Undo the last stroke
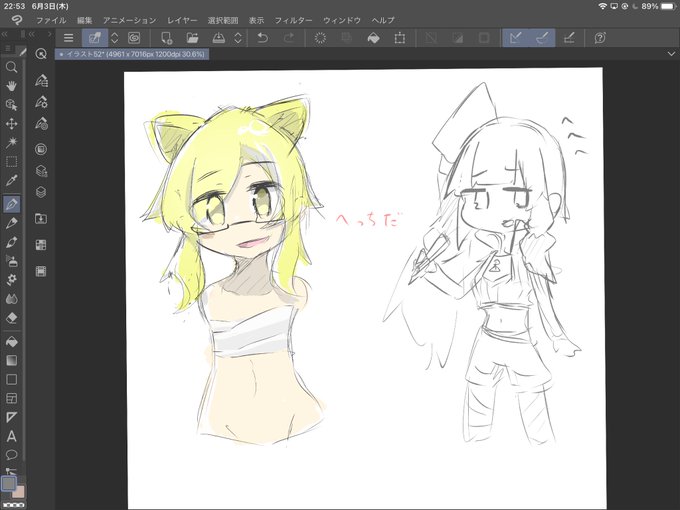The height and width of the screenshot is (510, 680). tap(262, 38)
